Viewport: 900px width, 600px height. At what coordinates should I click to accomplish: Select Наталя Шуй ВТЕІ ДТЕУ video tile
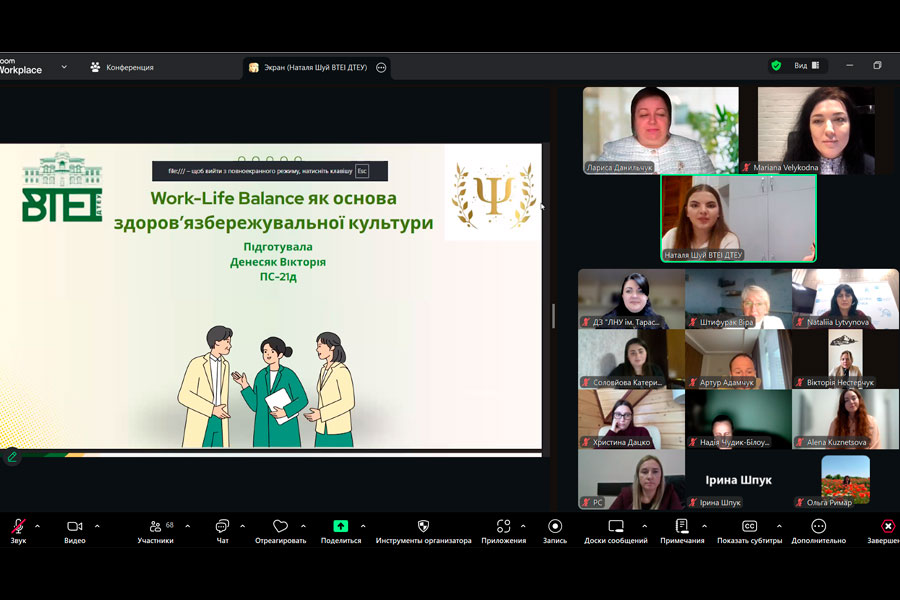738,218
